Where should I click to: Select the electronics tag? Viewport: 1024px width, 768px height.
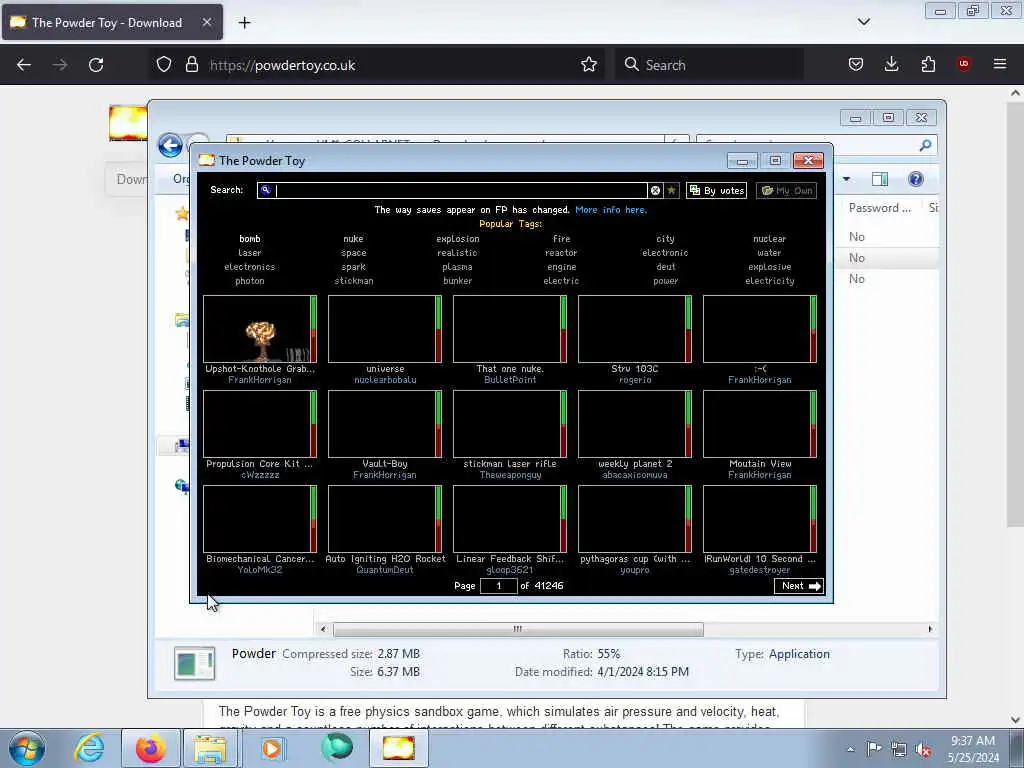(249, 267)
